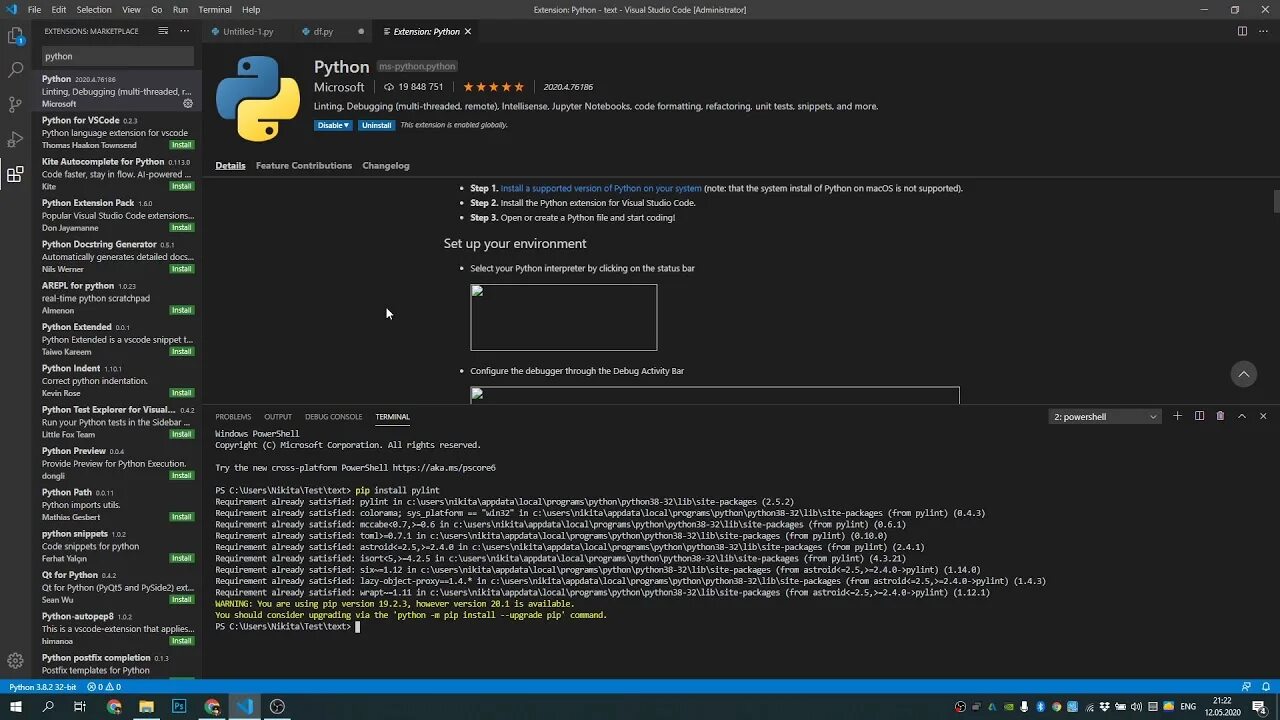Close the terminal panel
This screenshot has height=720, width=1280.
1263,416
